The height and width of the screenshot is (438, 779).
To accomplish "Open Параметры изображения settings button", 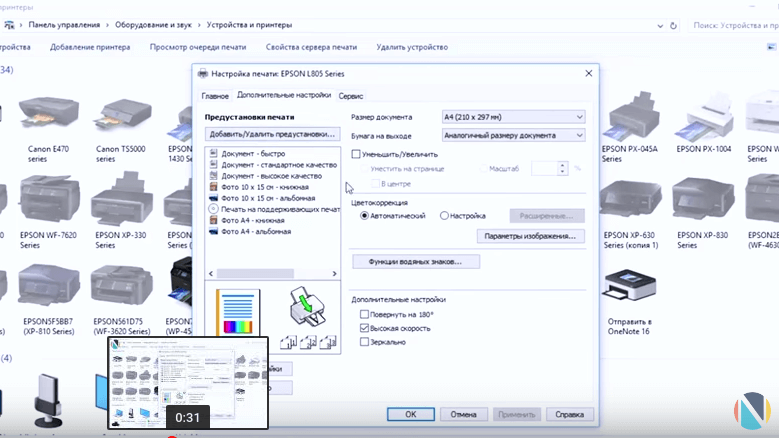I will (x=530, y=236).
